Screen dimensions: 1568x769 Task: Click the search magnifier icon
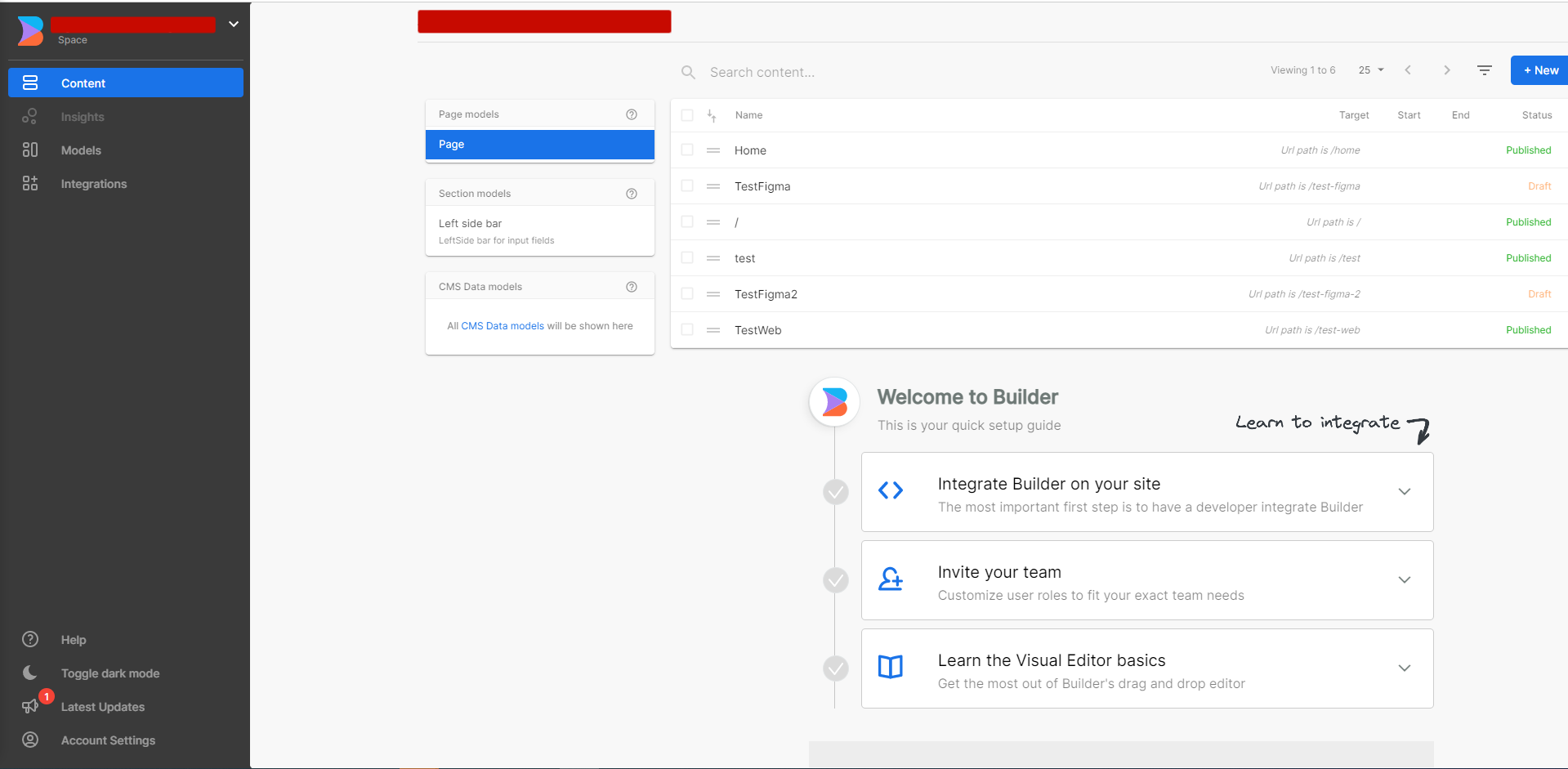pos(689,72)
